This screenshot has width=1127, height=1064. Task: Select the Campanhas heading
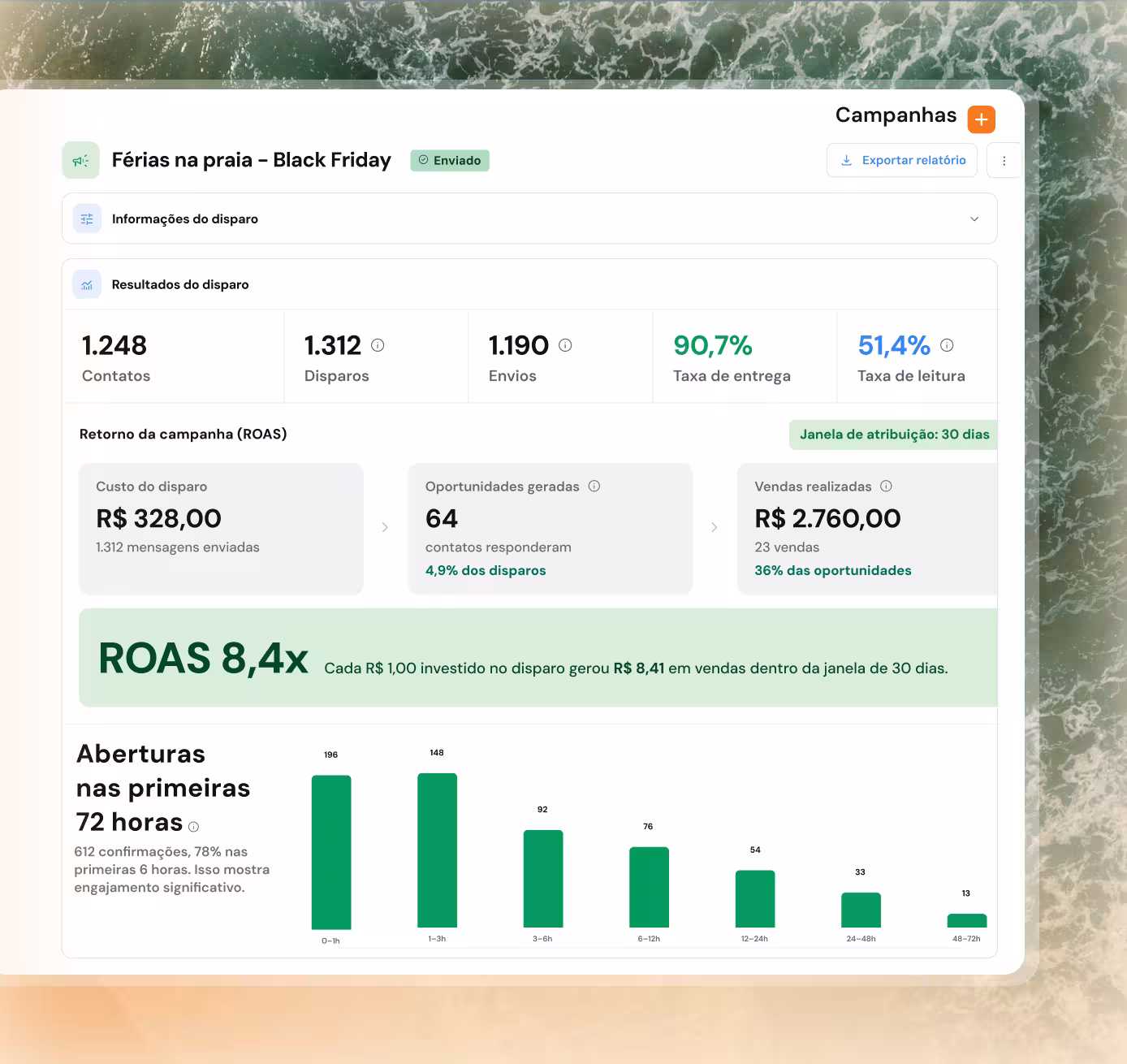coord(896,115)
